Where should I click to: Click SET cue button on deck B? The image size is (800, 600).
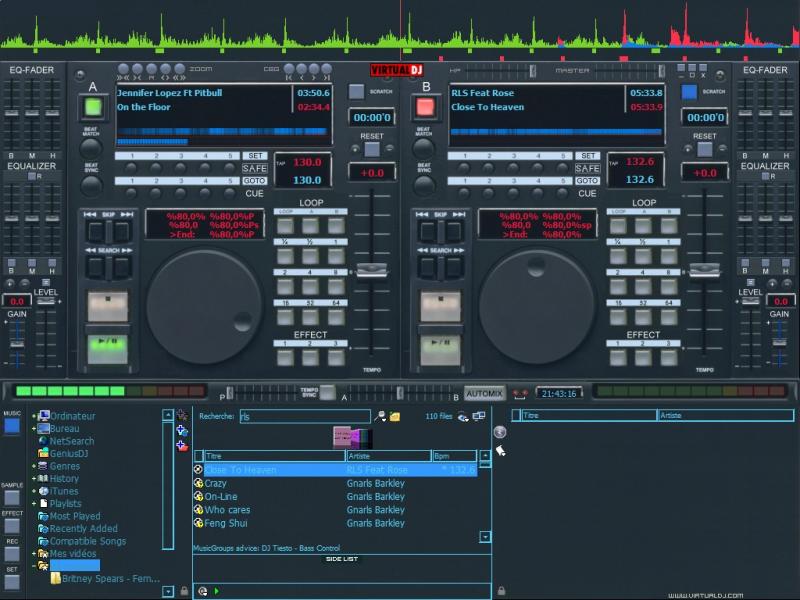(587, 156)
